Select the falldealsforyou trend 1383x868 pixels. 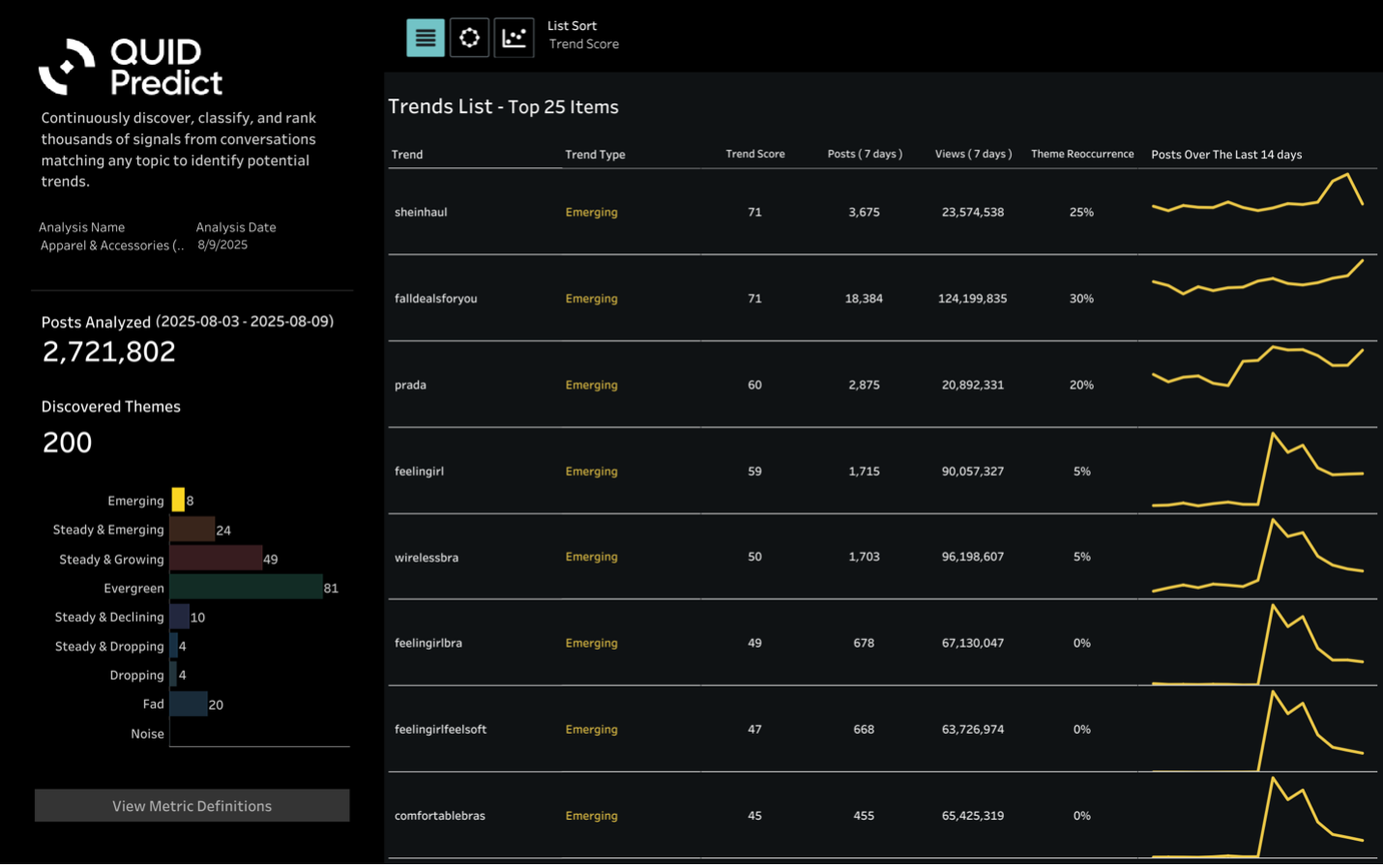[436, 299]
